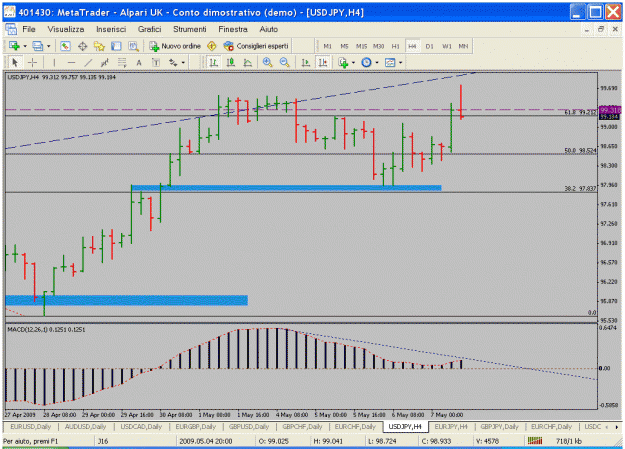Switch to the EURJPY,H4 chart tab
Screen dimensions: 625x449
coord(451,427)
